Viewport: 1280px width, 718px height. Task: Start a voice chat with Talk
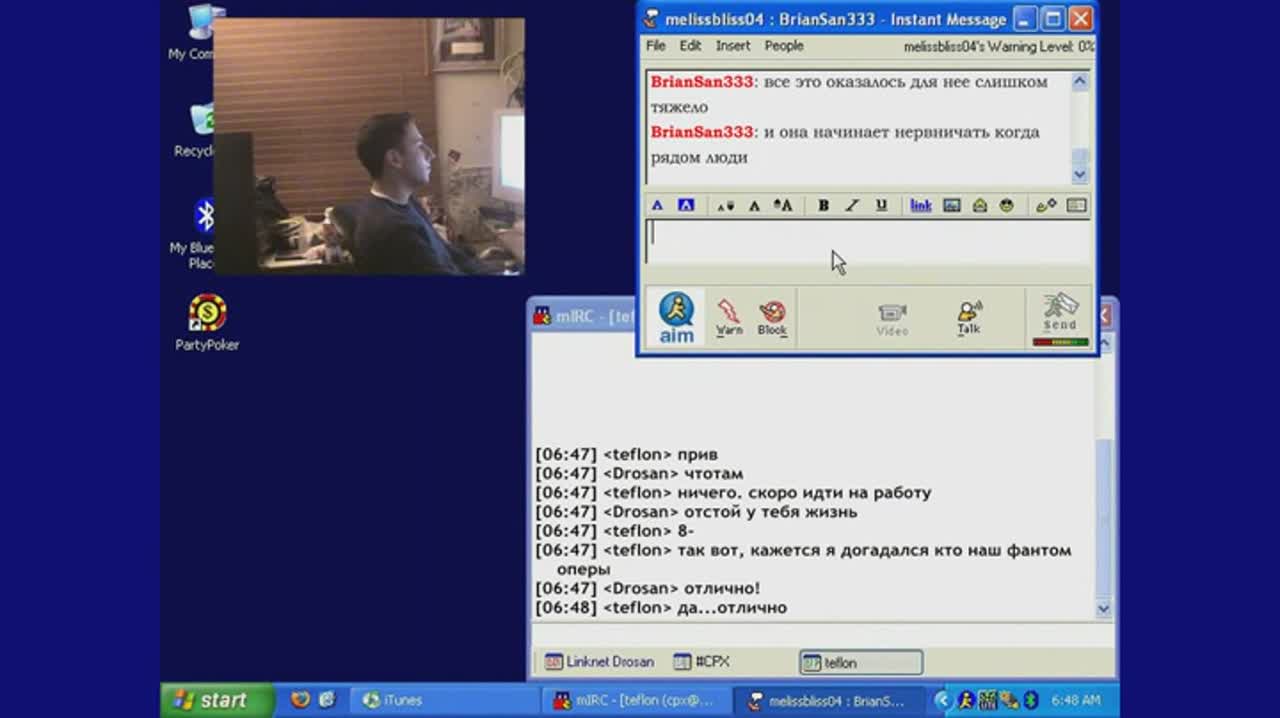[968, 317]
